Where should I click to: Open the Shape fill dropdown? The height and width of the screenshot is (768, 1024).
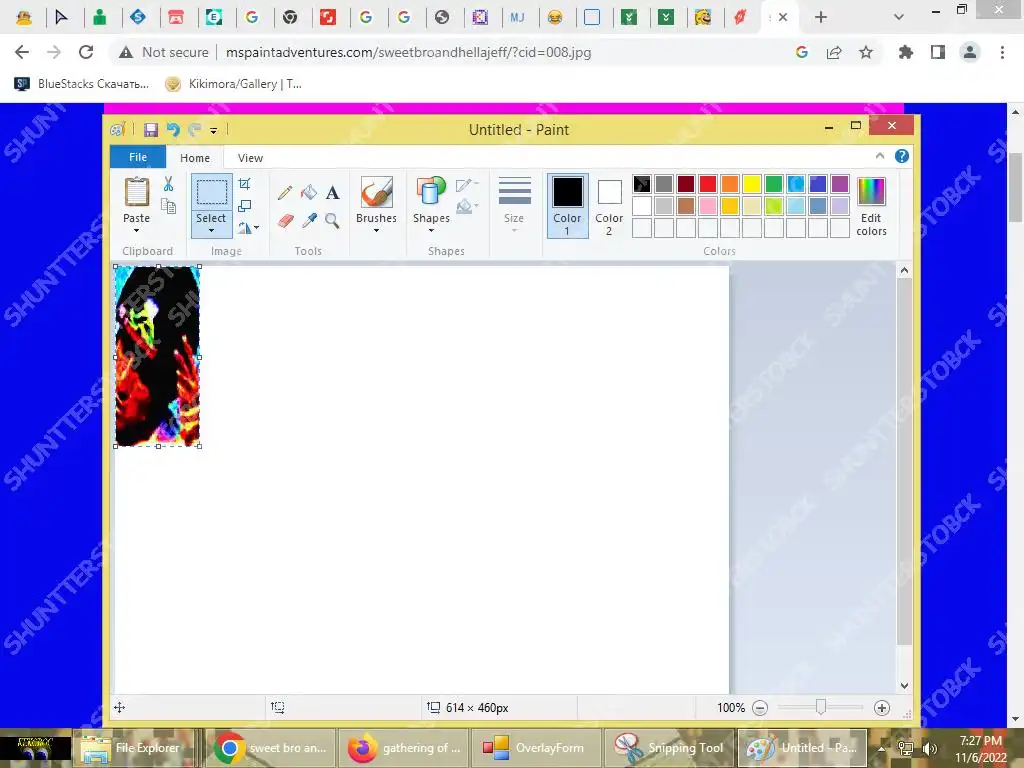[468, 207]
